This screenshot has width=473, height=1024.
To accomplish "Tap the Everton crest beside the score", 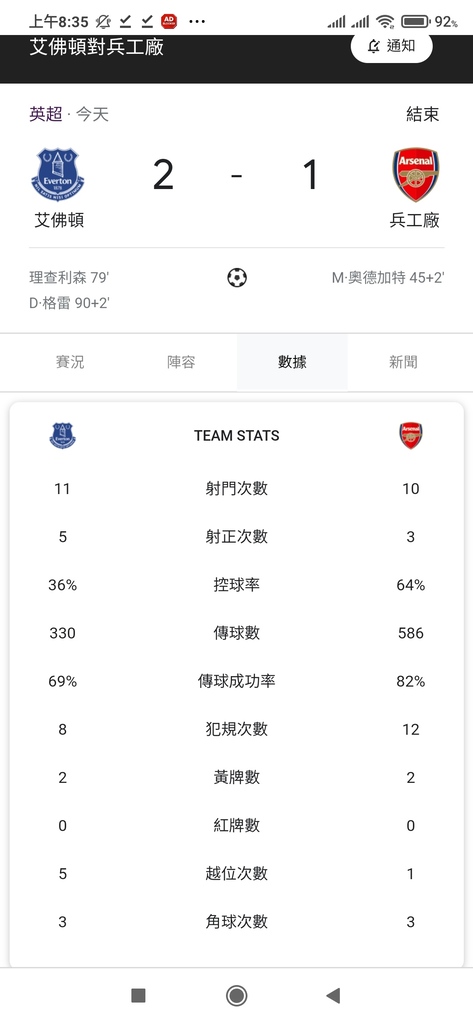I will pyautogui.click(x=58, y=174).
